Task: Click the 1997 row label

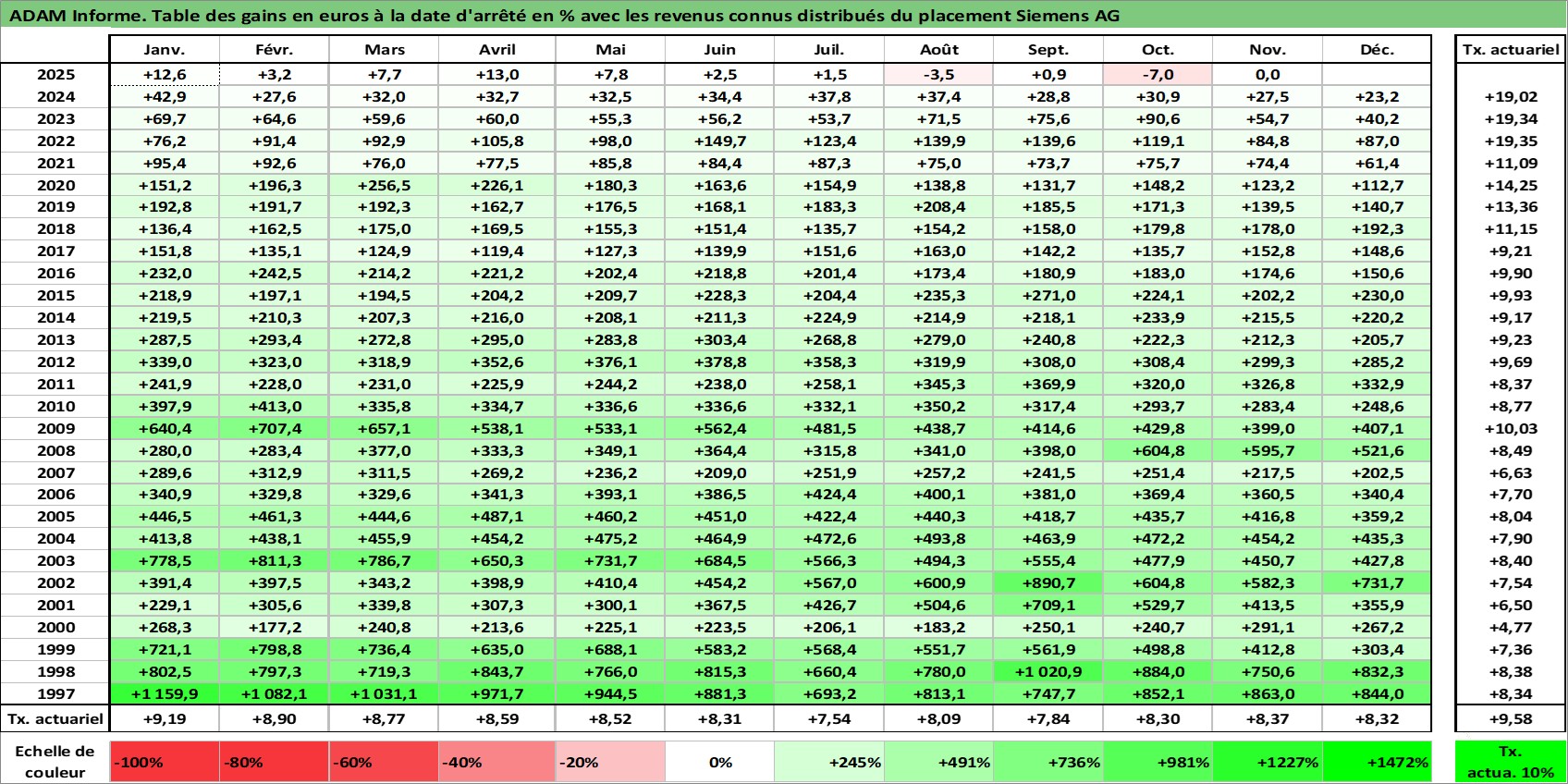Action: coord(55,693)
